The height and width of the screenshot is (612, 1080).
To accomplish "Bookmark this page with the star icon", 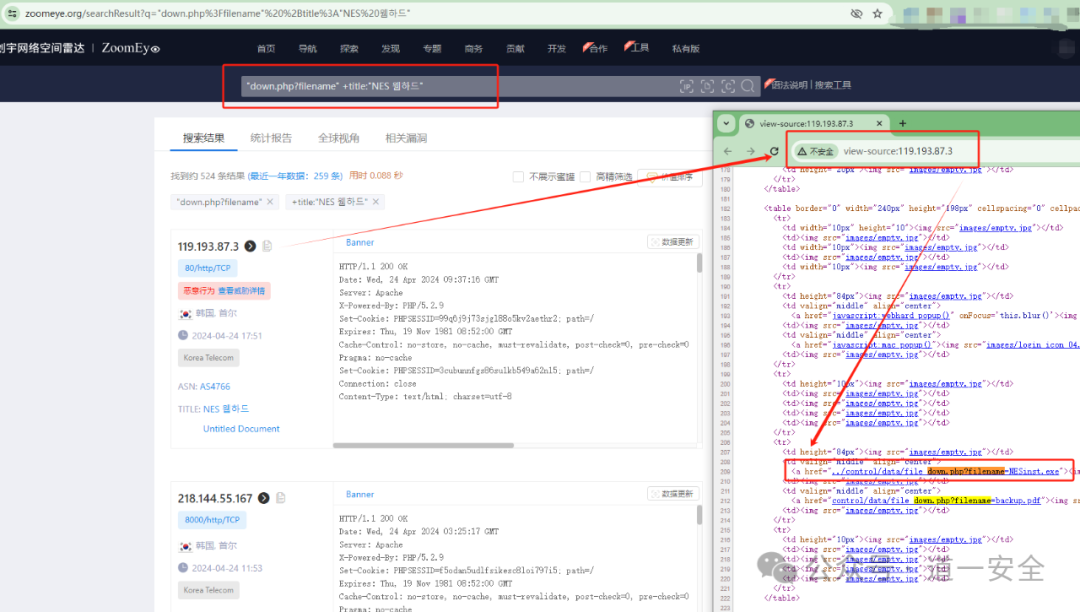I will (878, 13).
